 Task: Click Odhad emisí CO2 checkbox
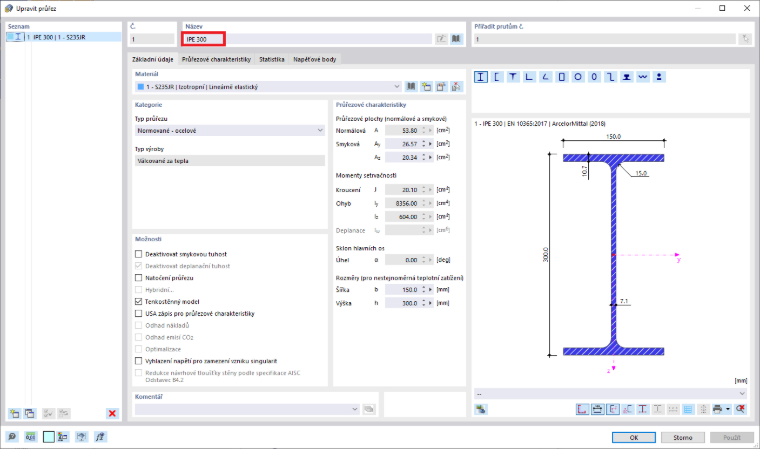(x=139, y=337)
